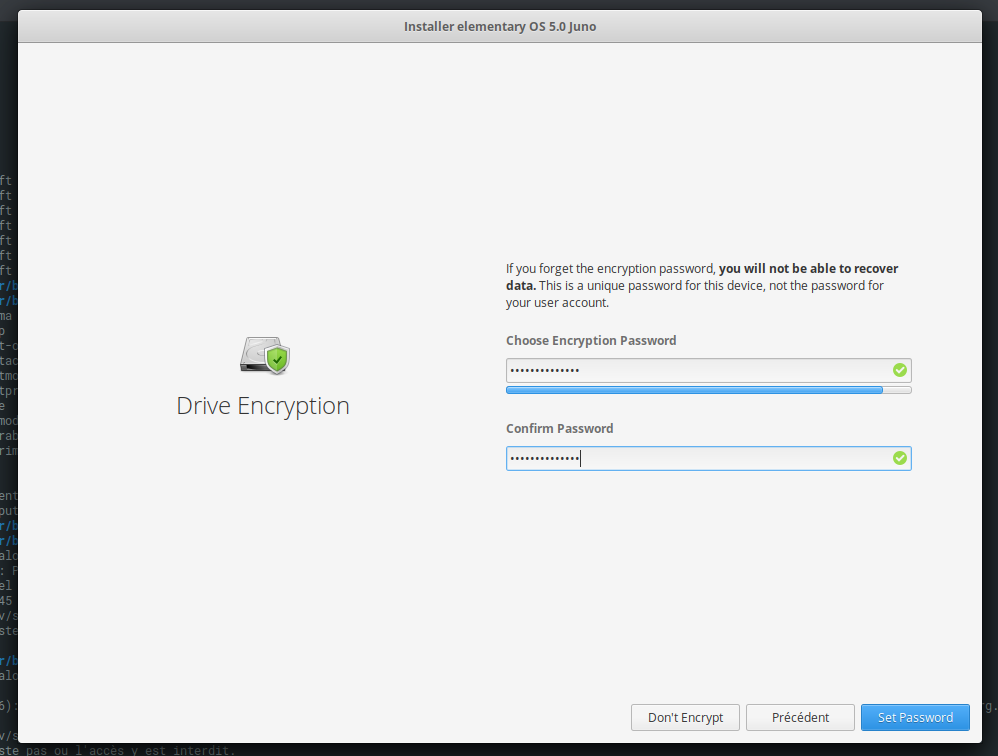Image resolution: width=998 pixels, height=756 pixels.
Task: Click the Set Password button
Action: tap(915, 717)
